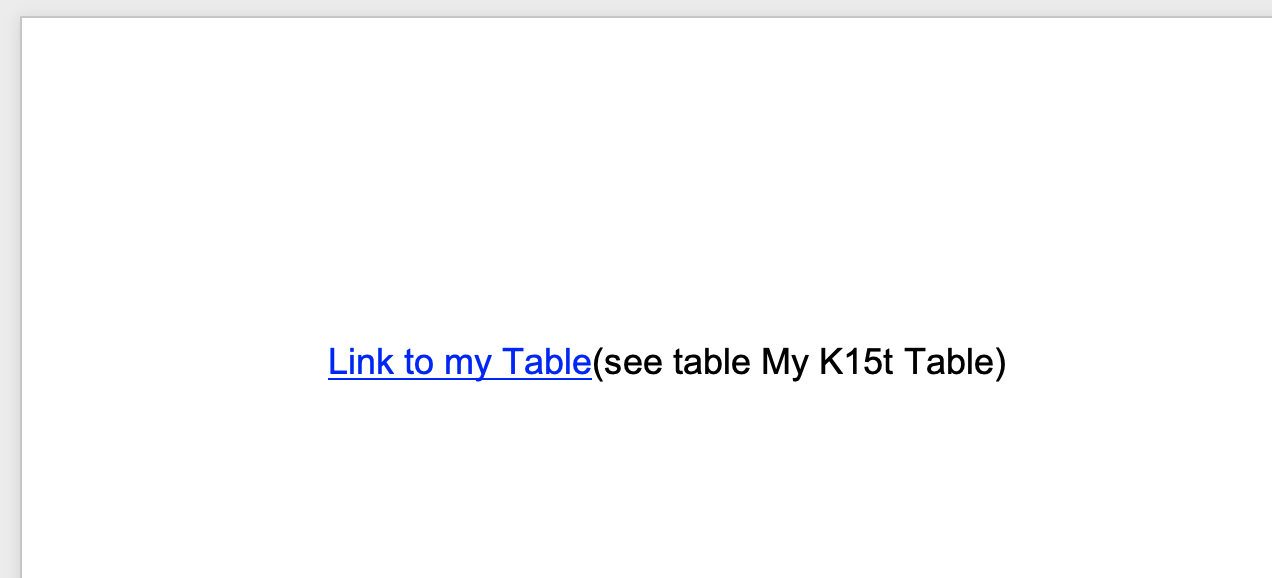Click the word "my" in the blue hyperlink
Image resolution: width=1272 pixels, height=578 pixels.
tap(467, 364)
